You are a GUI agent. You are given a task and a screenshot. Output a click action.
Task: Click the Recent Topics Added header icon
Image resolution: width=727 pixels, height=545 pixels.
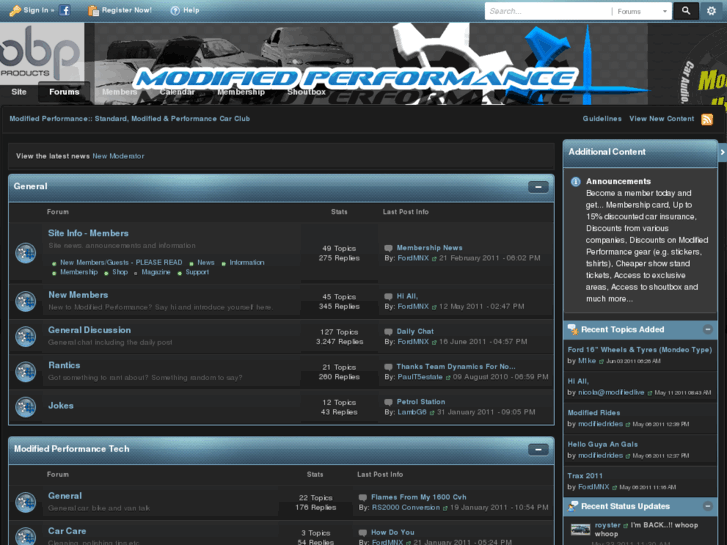coord(573,329)
